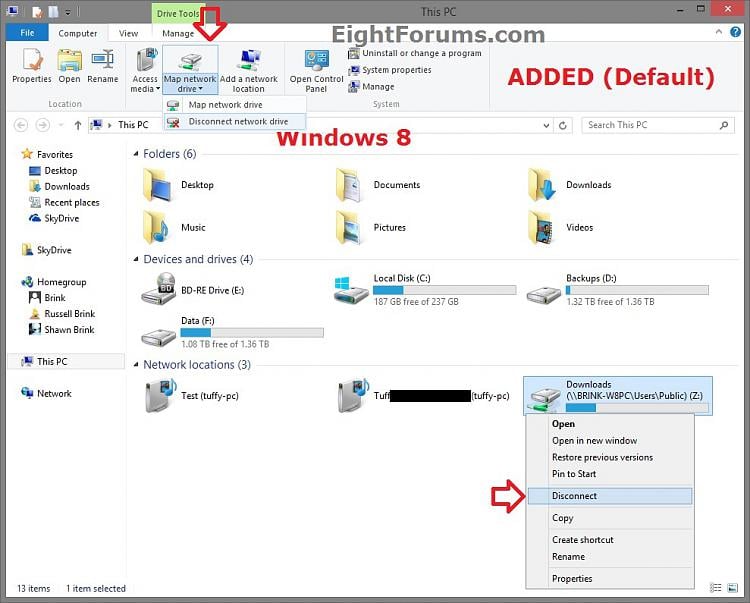Viewport: 750px width, 603px height.
Task: Select Desktop under Favorites
Action: coord(53,171)
